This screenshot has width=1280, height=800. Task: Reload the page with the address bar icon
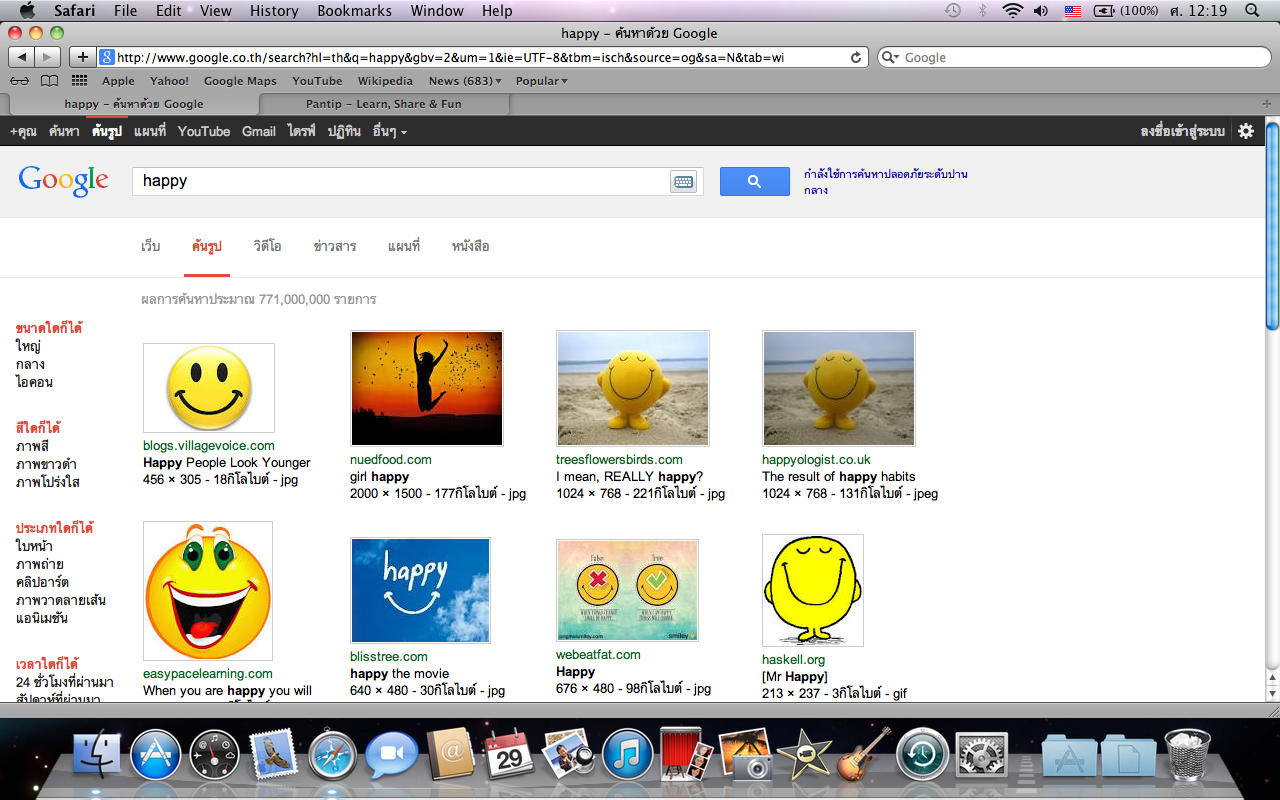856,58
